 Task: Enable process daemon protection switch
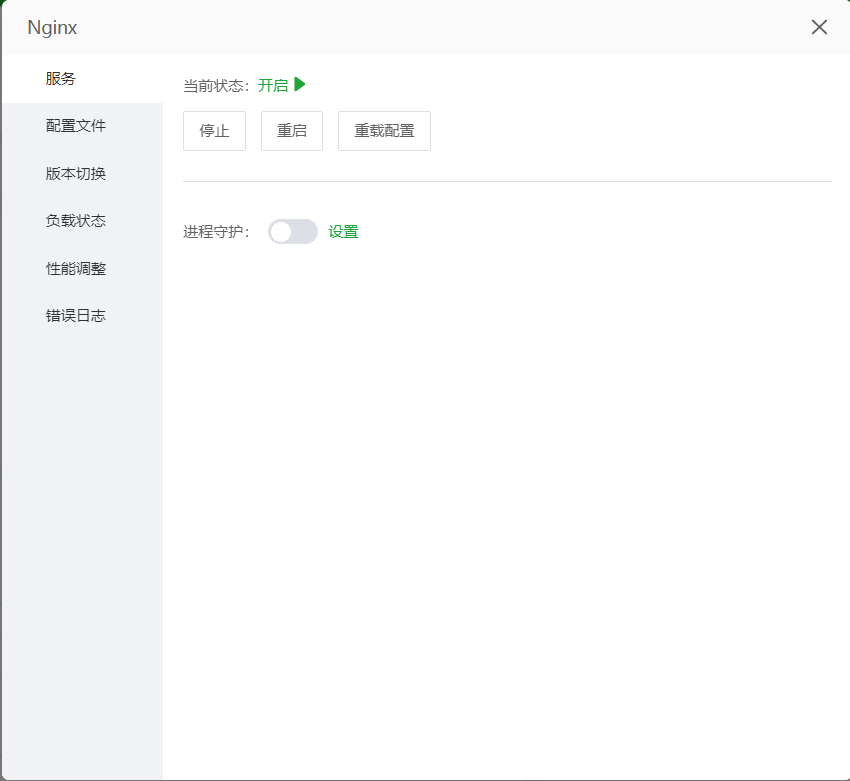292,231
